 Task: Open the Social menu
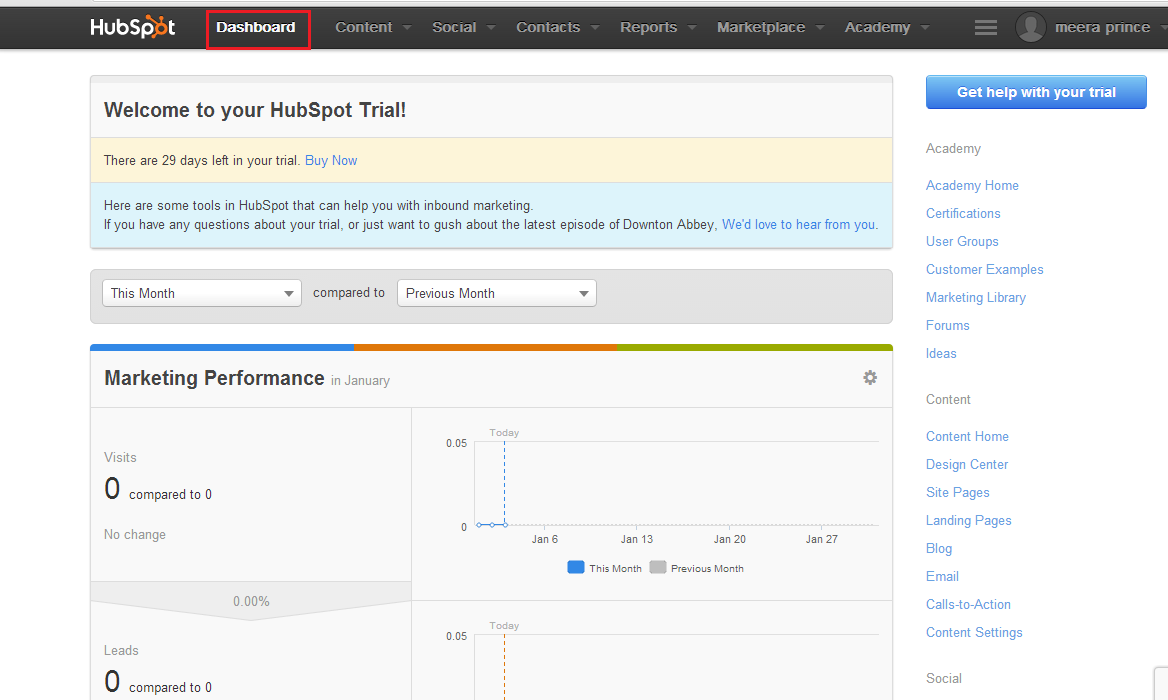coord(463,28)
